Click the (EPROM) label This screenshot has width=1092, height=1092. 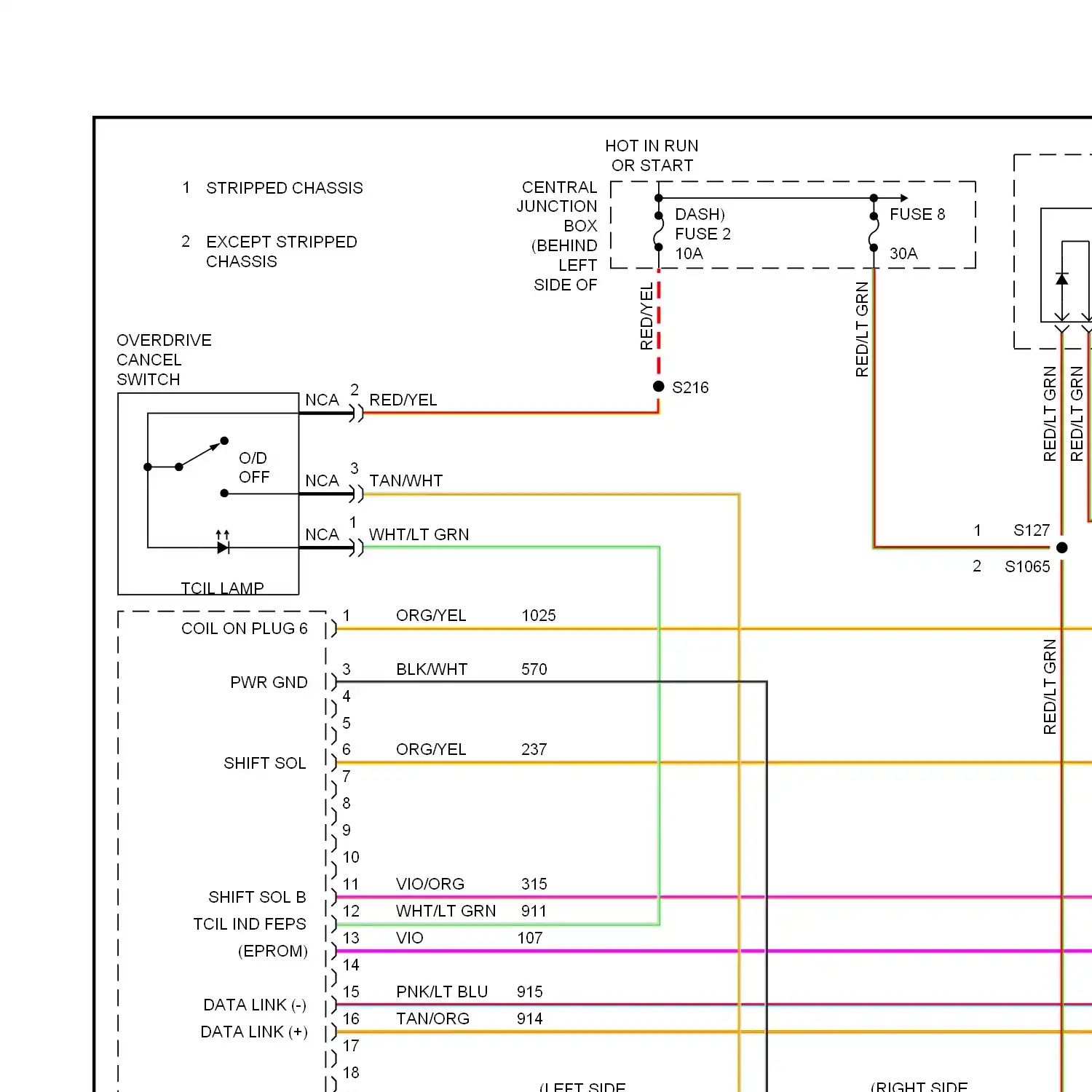tap(273, 951)
